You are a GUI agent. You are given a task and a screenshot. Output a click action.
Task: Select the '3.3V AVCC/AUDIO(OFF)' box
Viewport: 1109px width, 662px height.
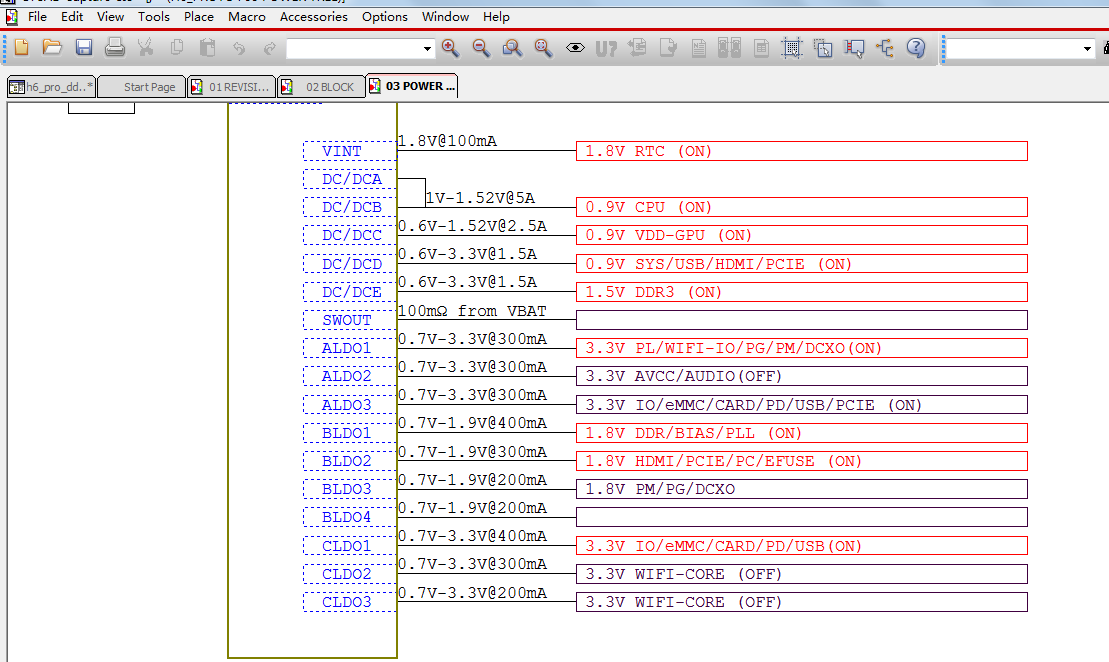point(801,376)
